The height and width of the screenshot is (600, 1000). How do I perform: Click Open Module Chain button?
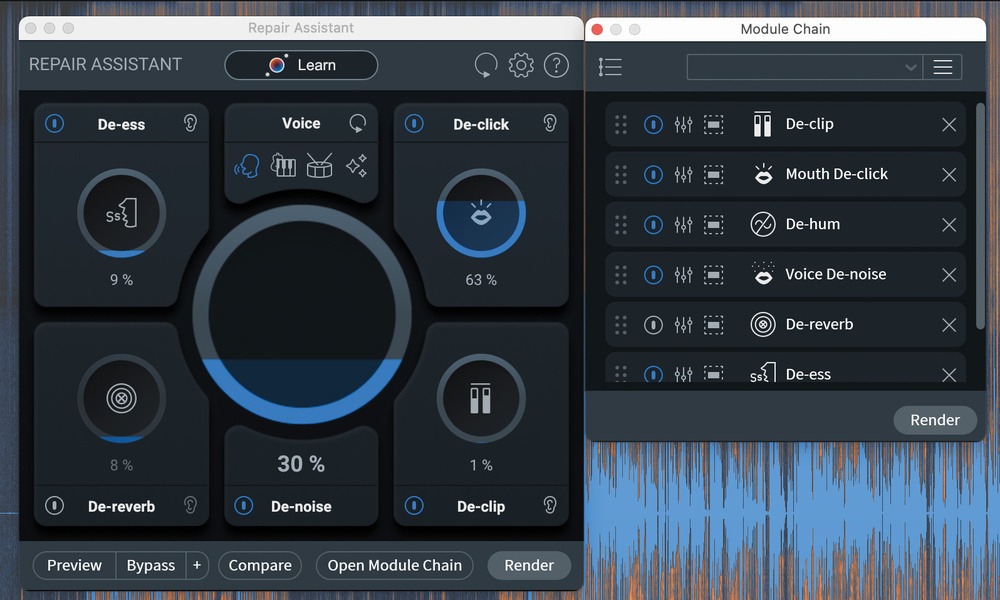pos(394,565)
